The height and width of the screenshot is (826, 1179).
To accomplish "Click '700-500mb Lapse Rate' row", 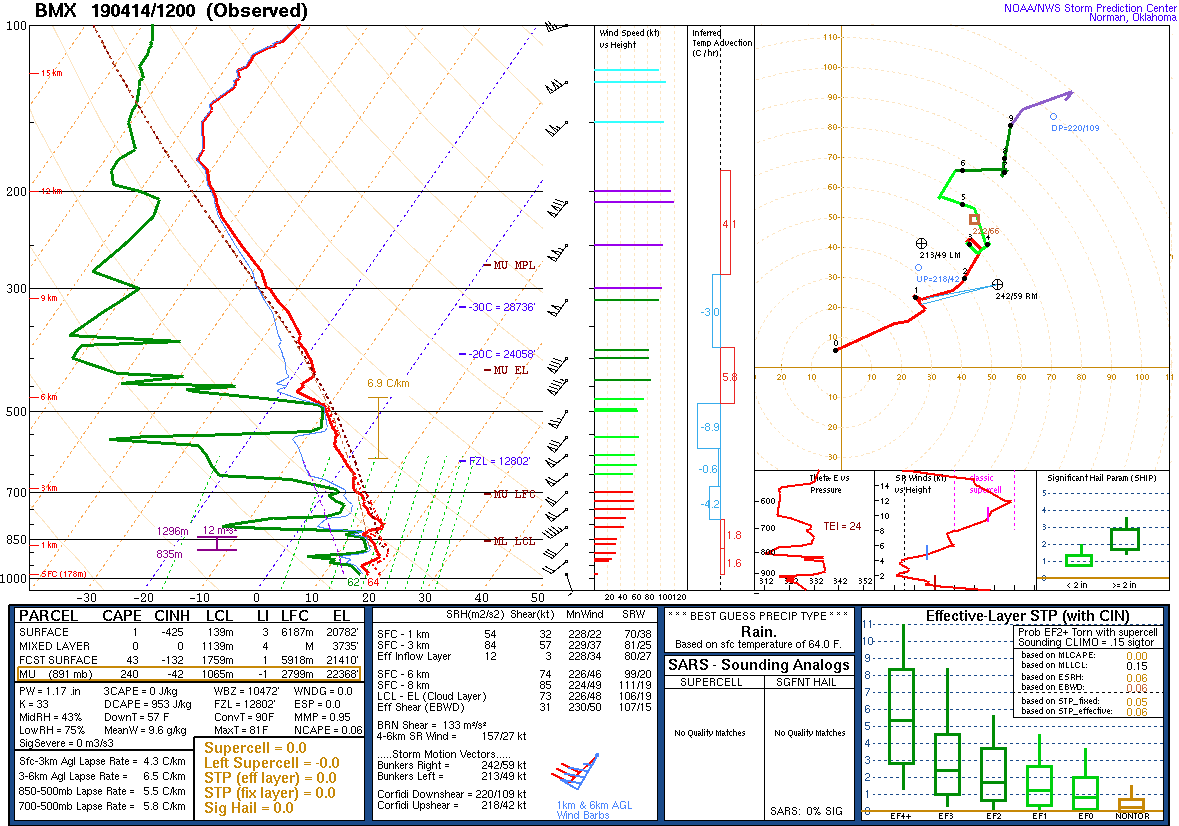I will coord(102,806).
